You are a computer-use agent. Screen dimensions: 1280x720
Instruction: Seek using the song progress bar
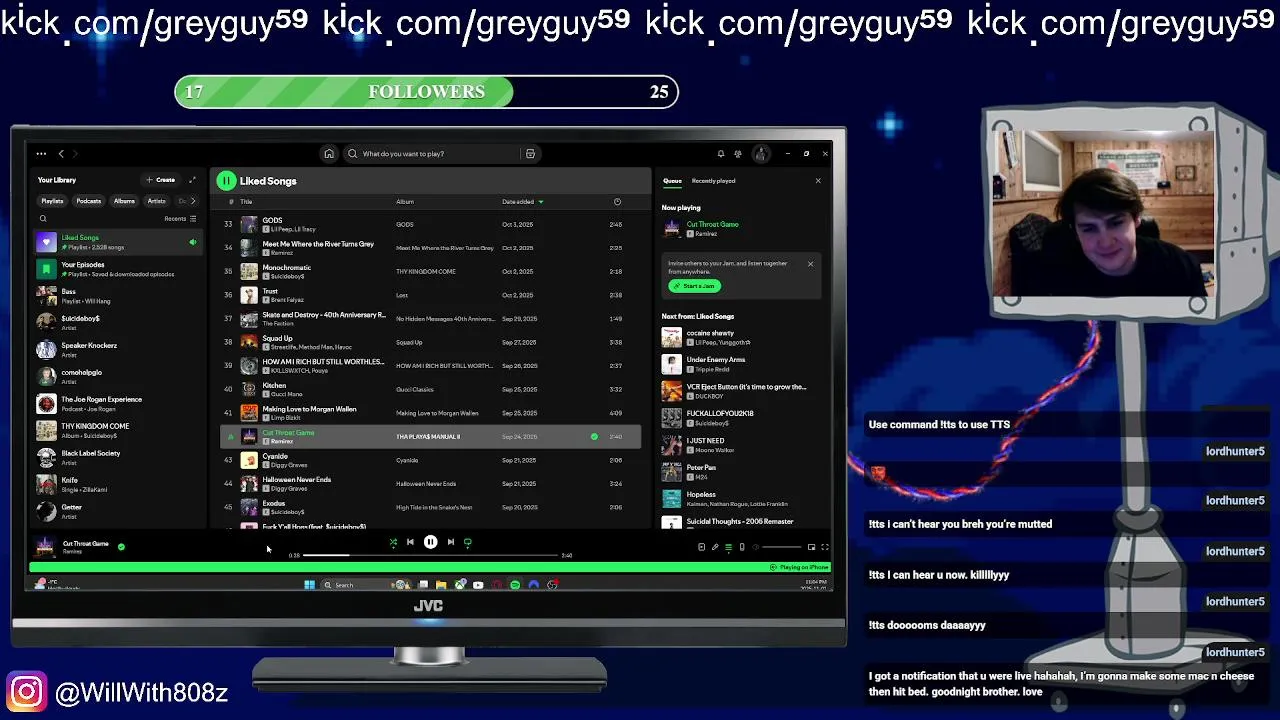[430, 555]
